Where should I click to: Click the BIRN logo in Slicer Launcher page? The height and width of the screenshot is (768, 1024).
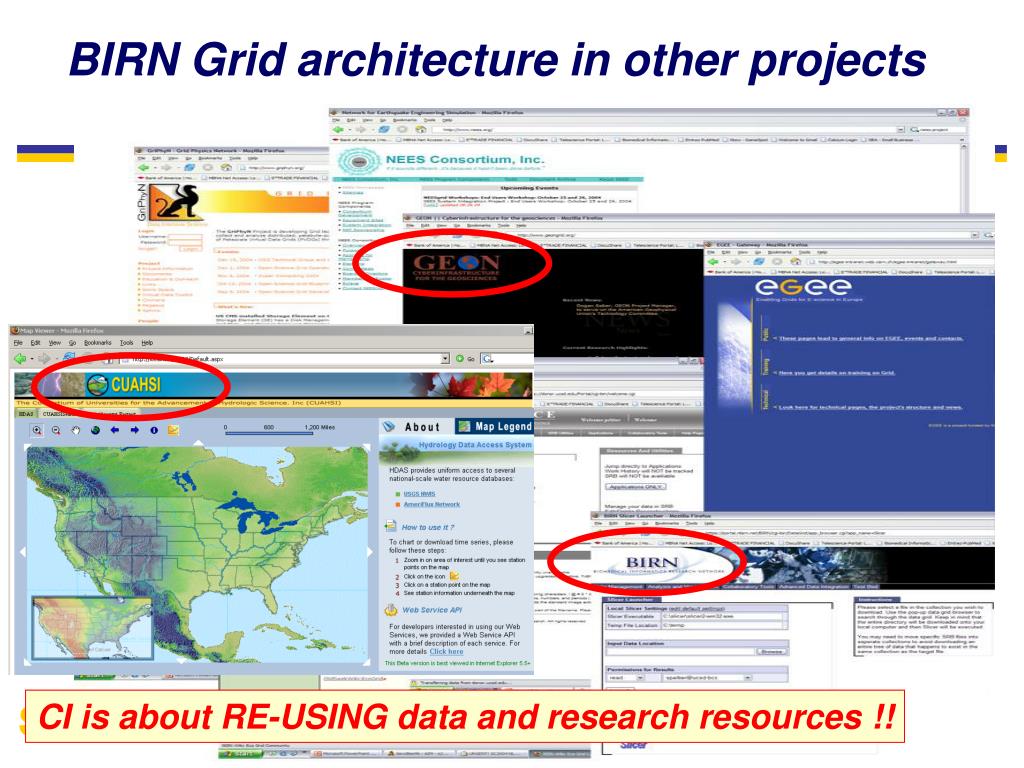[659, 564]
